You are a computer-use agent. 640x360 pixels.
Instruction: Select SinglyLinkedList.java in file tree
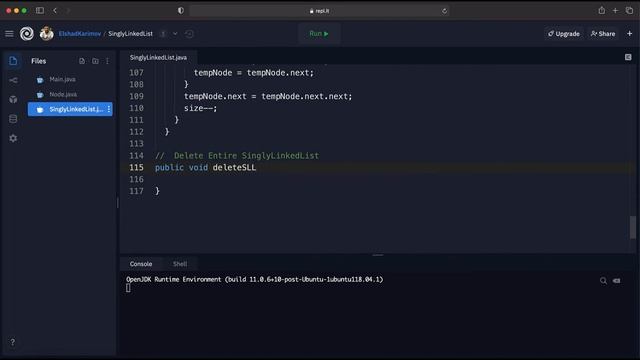70,109
